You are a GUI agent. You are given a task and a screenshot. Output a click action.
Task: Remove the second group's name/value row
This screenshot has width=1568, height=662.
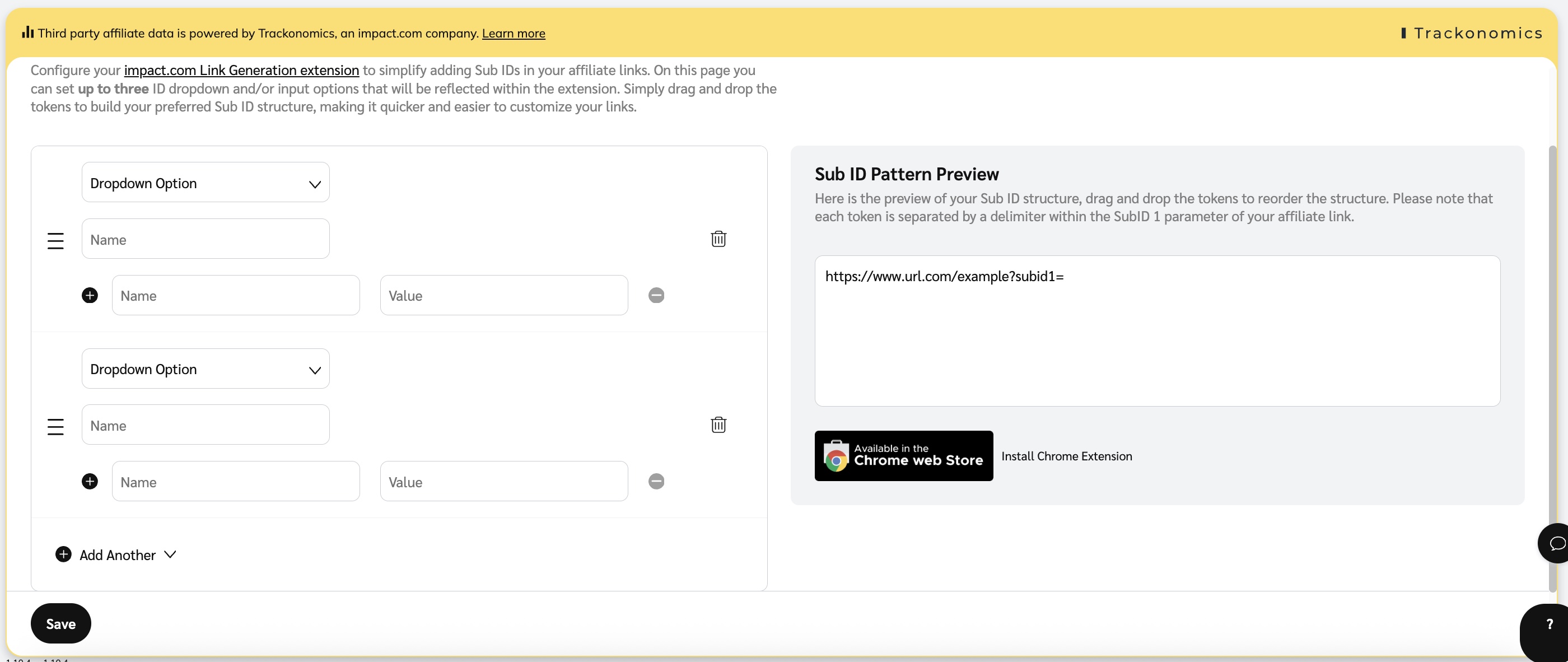[656, 481]
